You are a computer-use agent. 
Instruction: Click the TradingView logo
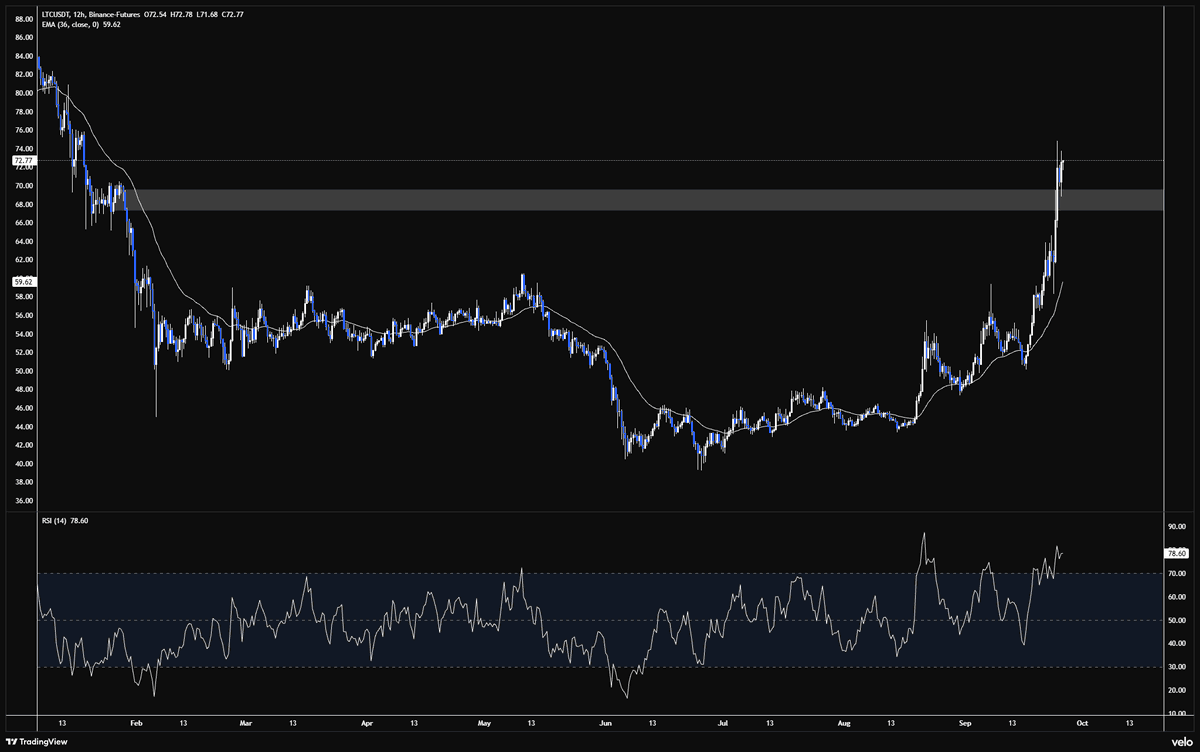click(37, 742)
